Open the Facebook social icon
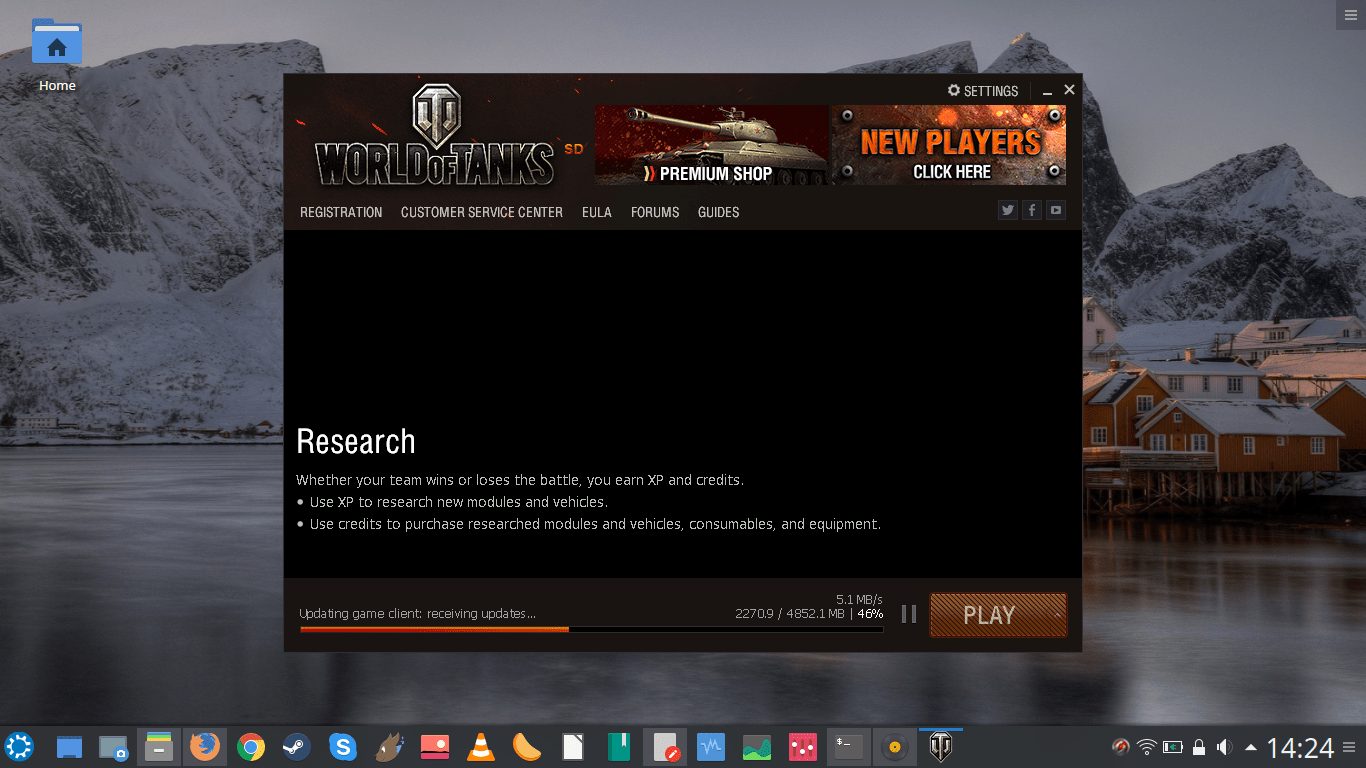The width and height of the screenshot is (1366, 768). coord(1031,210)
